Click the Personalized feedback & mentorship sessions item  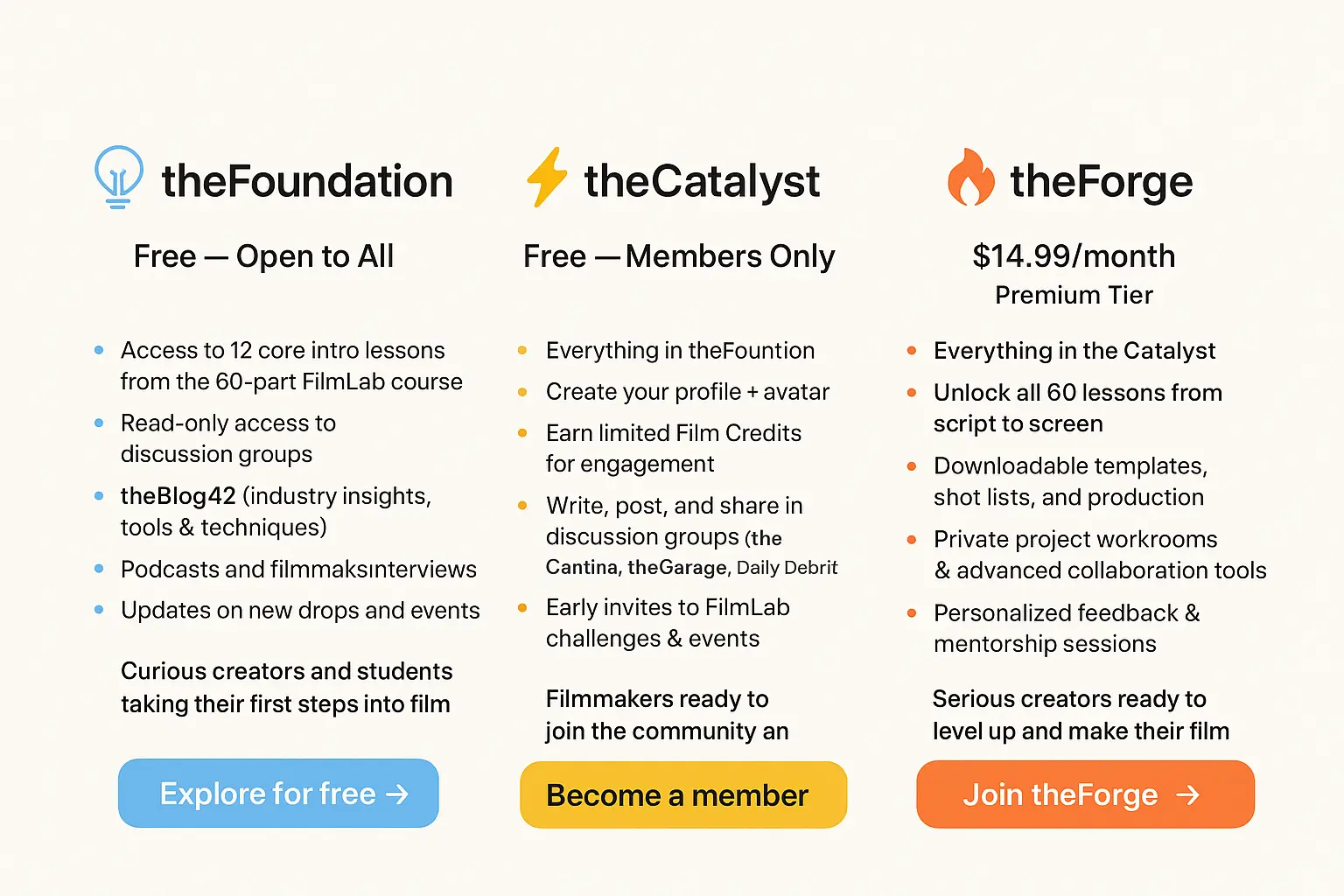click(1066, 628)
